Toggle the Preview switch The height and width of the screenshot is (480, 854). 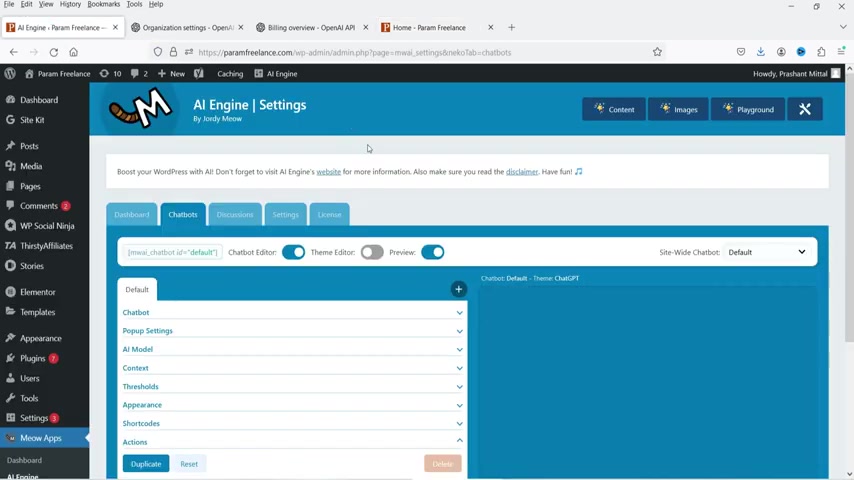432,252
